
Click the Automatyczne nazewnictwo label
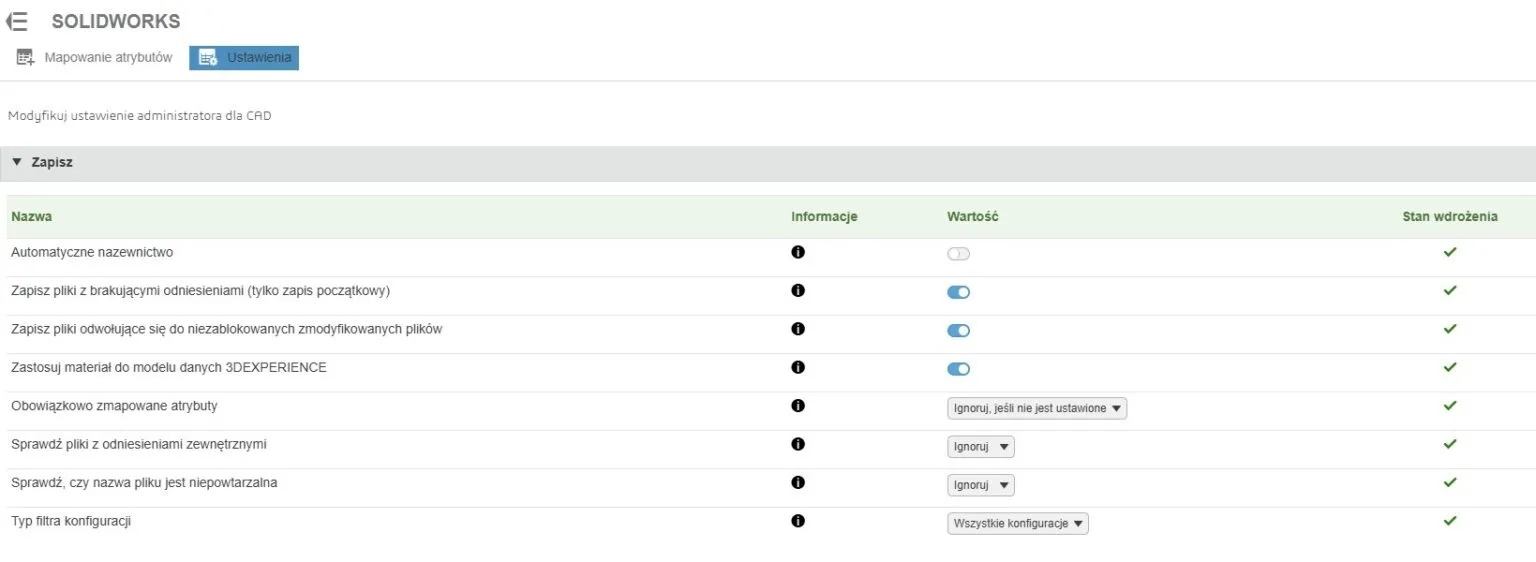coord(92,253)
